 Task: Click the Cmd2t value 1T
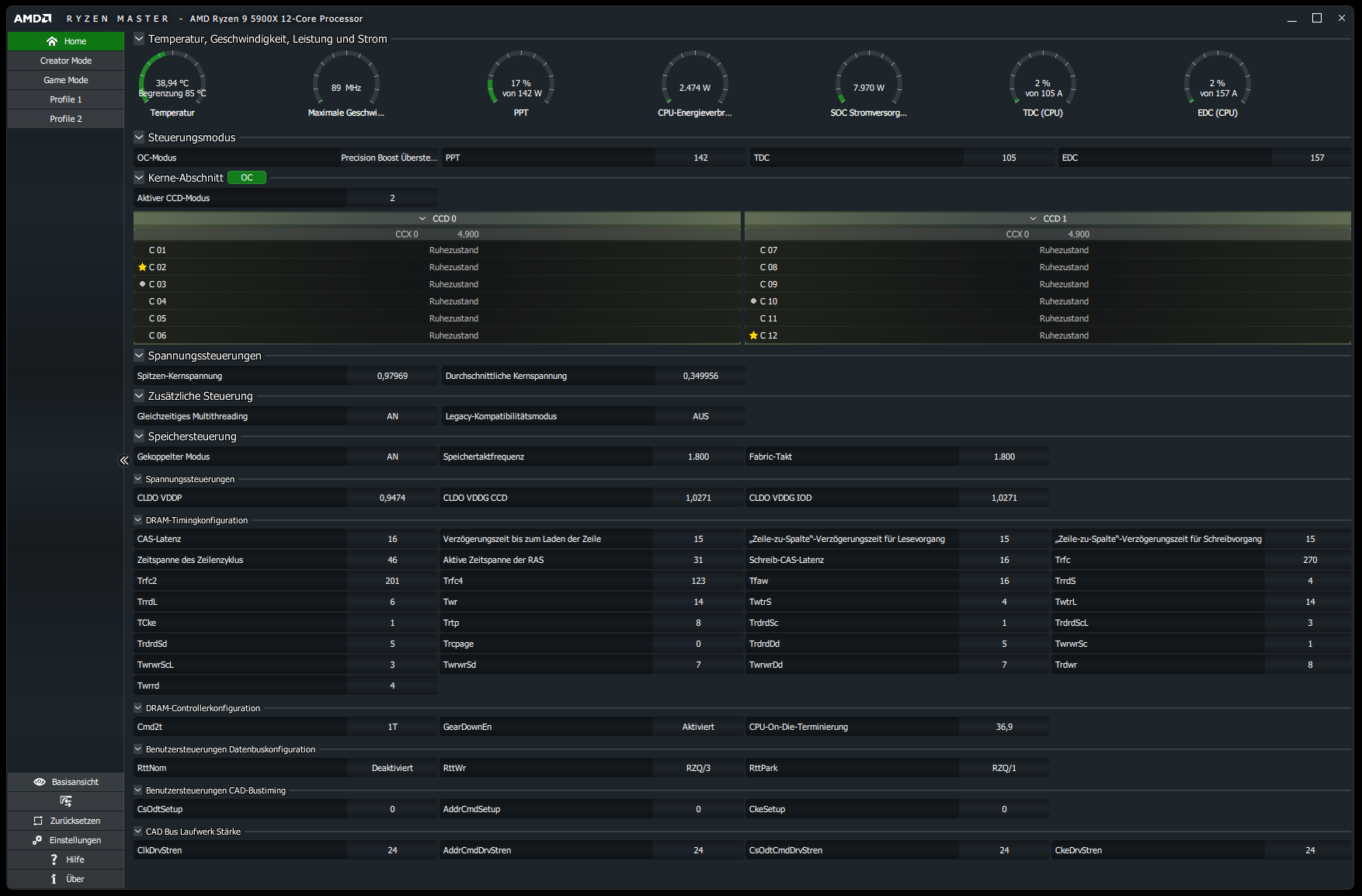pyautogui.click(x=392, y=727)
